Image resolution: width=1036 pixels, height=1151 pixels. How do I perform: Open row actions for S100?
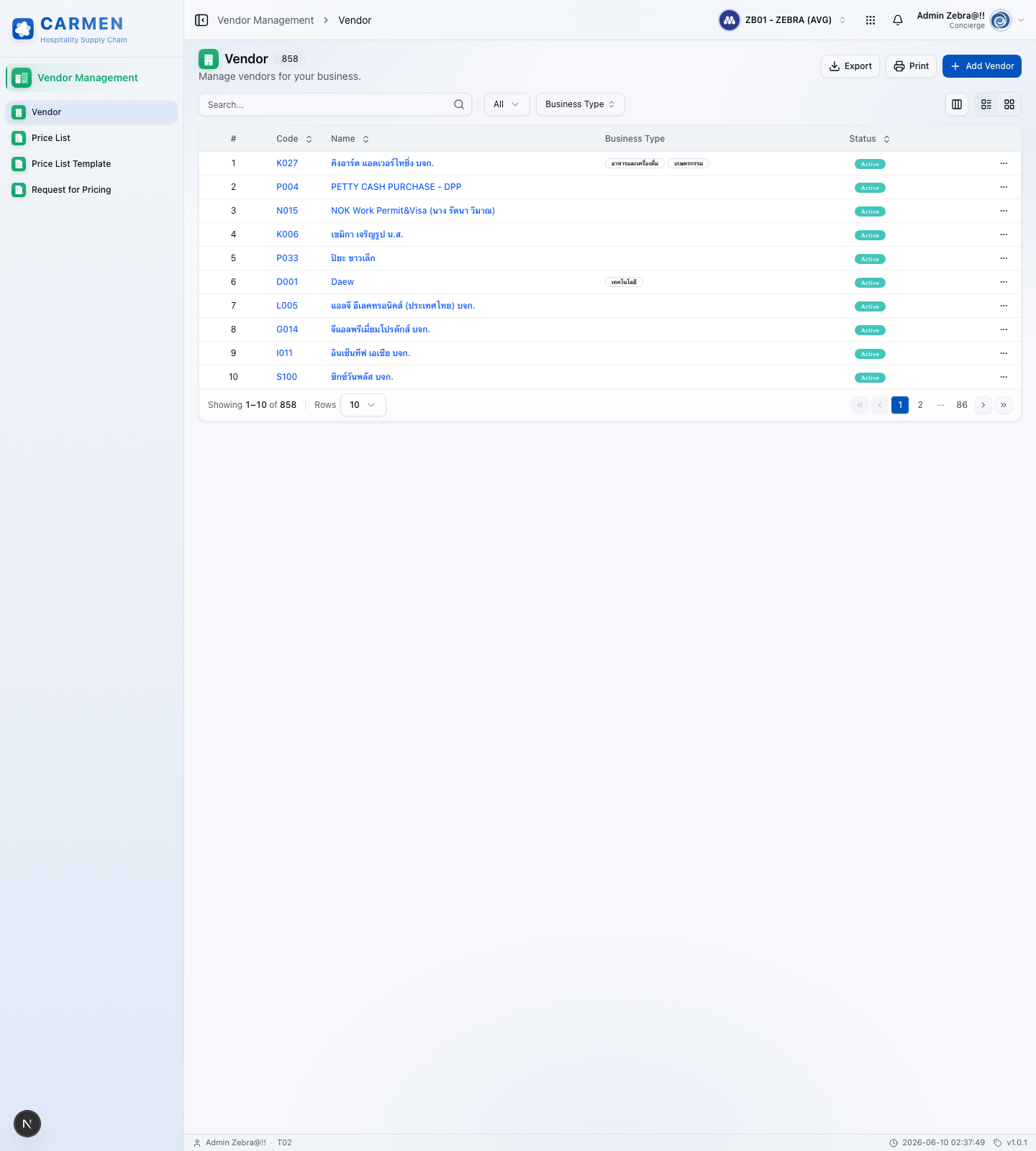[x=1004, y=377]
